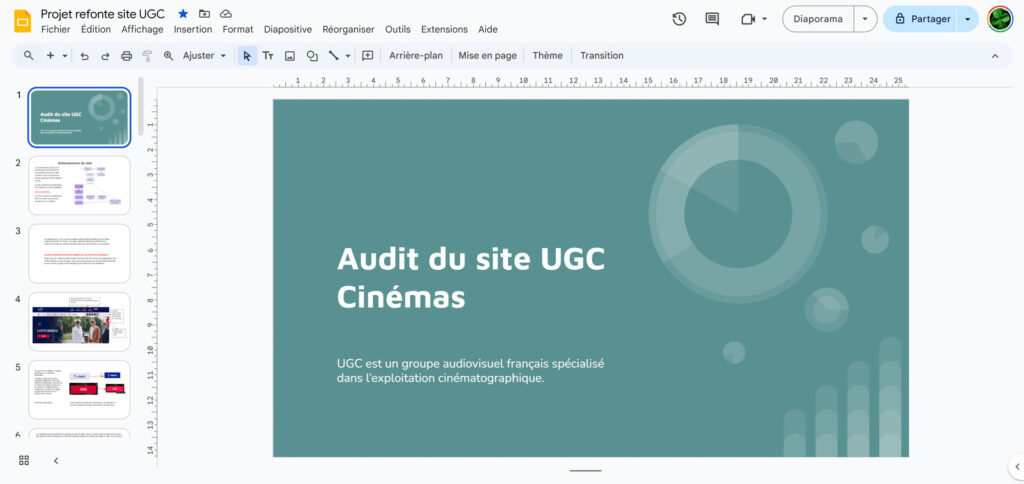Open the Diapositive menu
1024x484 pixels.
288,29
